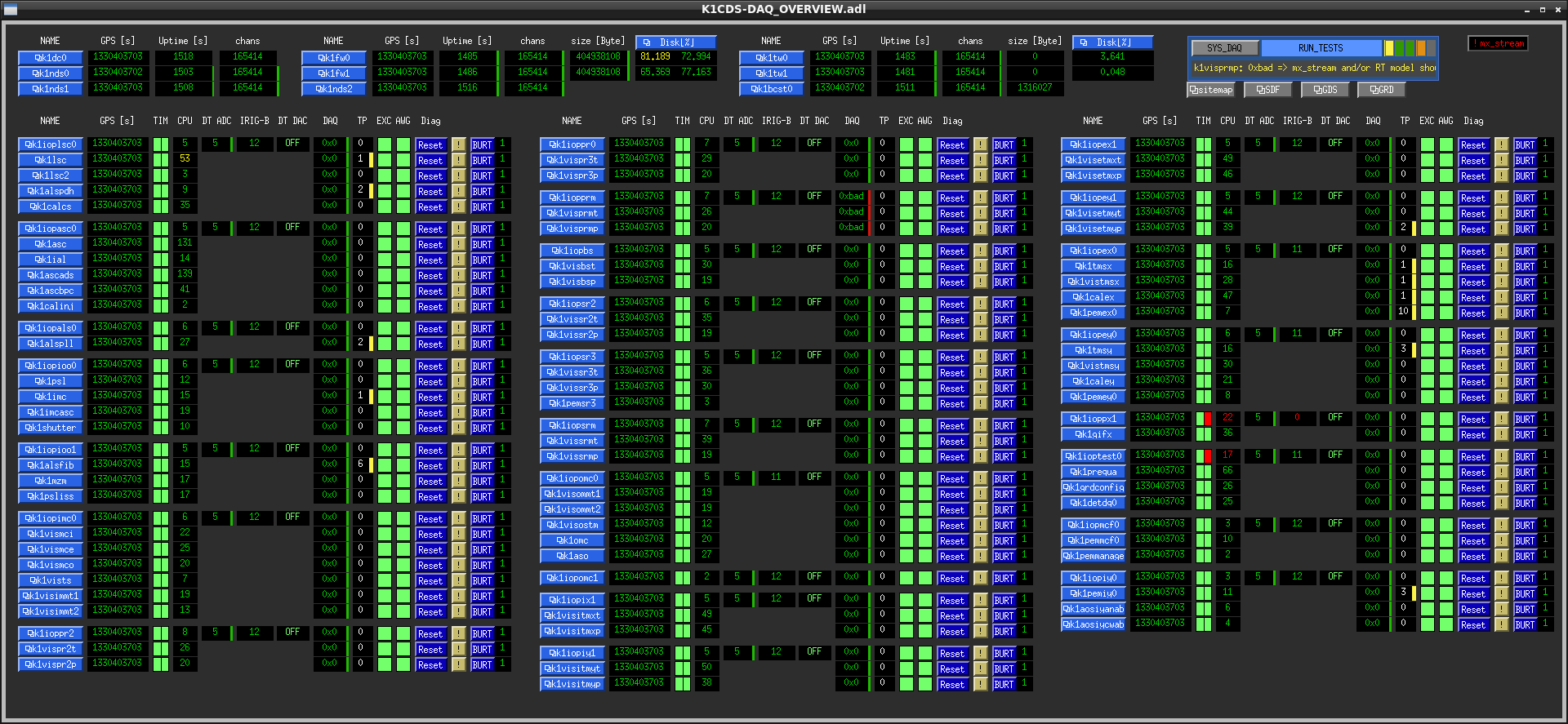Screen dimensions: 1568x724
Task: Open the sitemap display
Action: 1210,90
